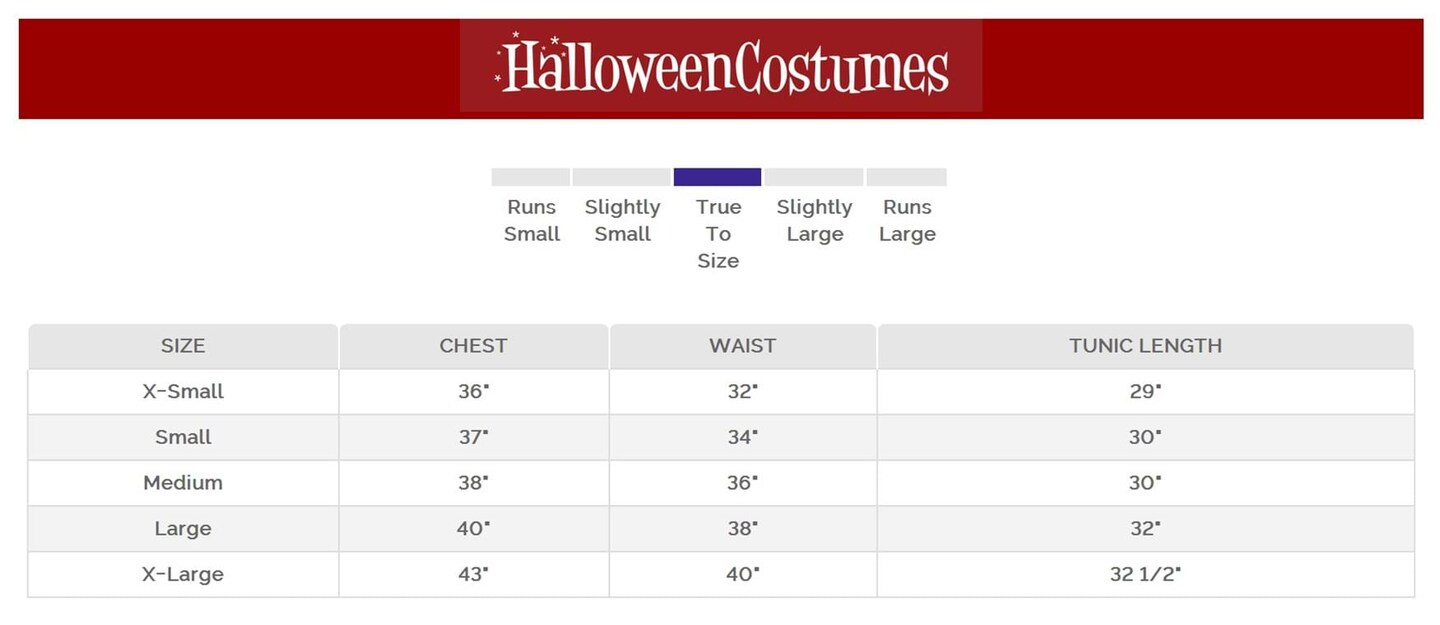The width and height of the screenshot is (1440, 625).
Task: Click the HalloweenCostumes logo
Action: (721, 66)
